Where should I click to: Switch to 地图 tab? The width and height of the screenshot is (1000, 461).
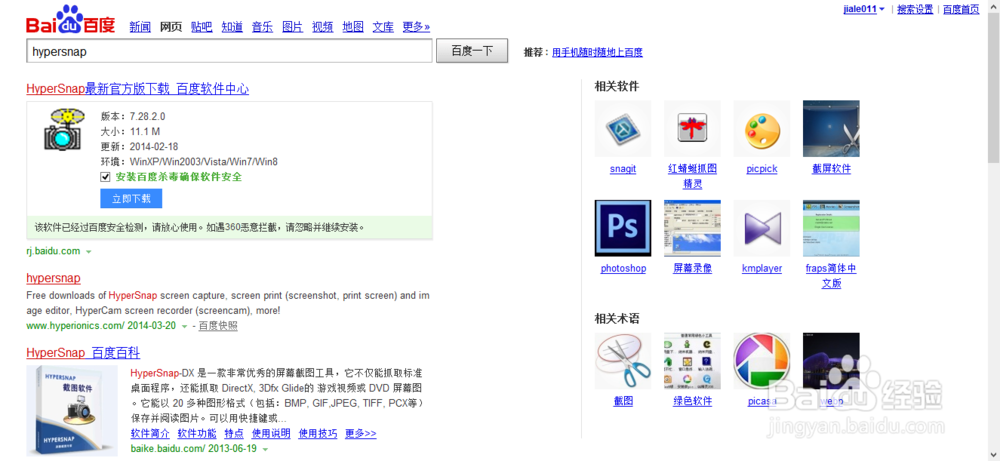[353, 27]
